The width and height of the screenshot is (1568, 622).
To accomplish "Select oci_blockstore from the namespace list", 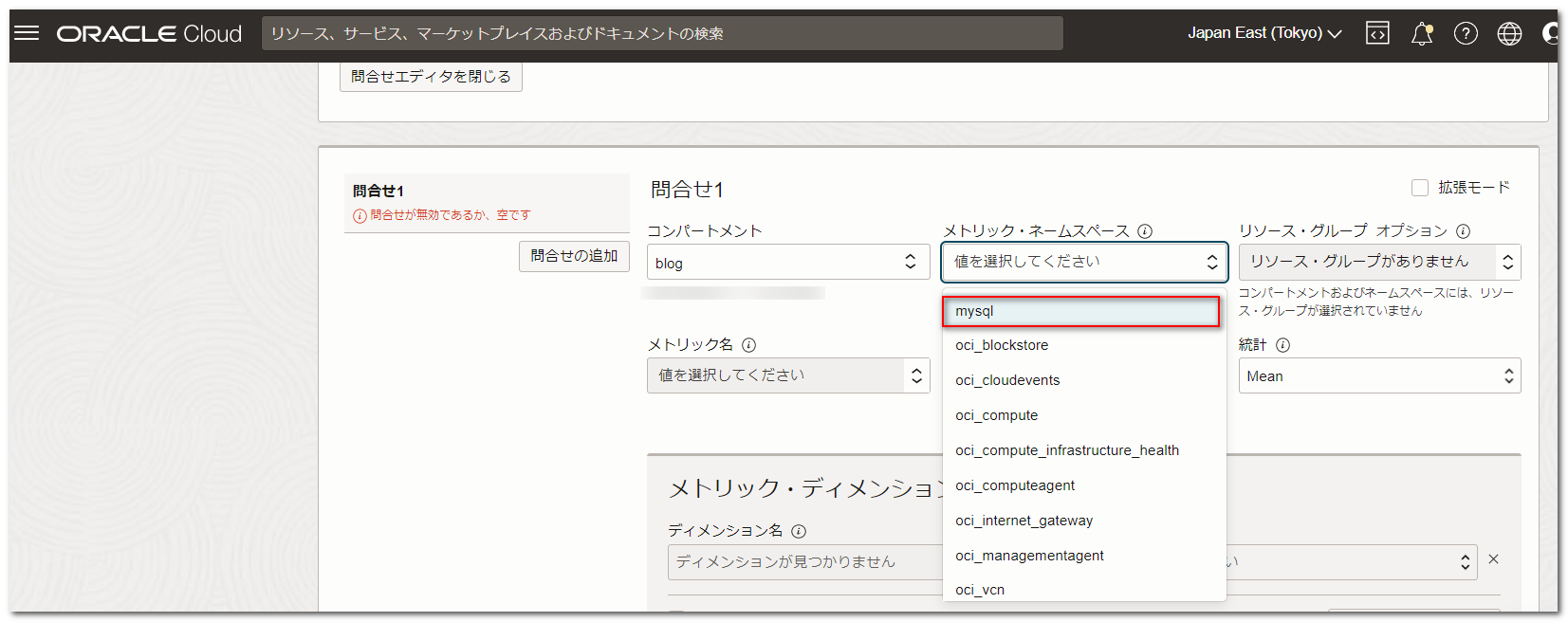I will (1084, 345).
